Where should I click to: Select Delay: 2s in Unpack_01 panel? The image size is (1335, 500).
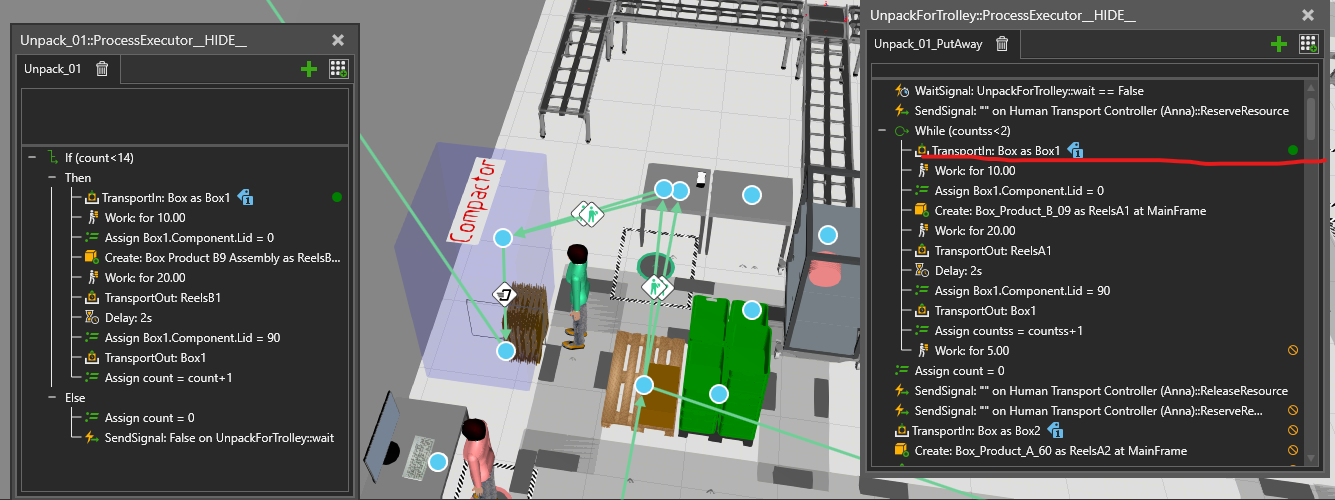[x=129, y=318]
